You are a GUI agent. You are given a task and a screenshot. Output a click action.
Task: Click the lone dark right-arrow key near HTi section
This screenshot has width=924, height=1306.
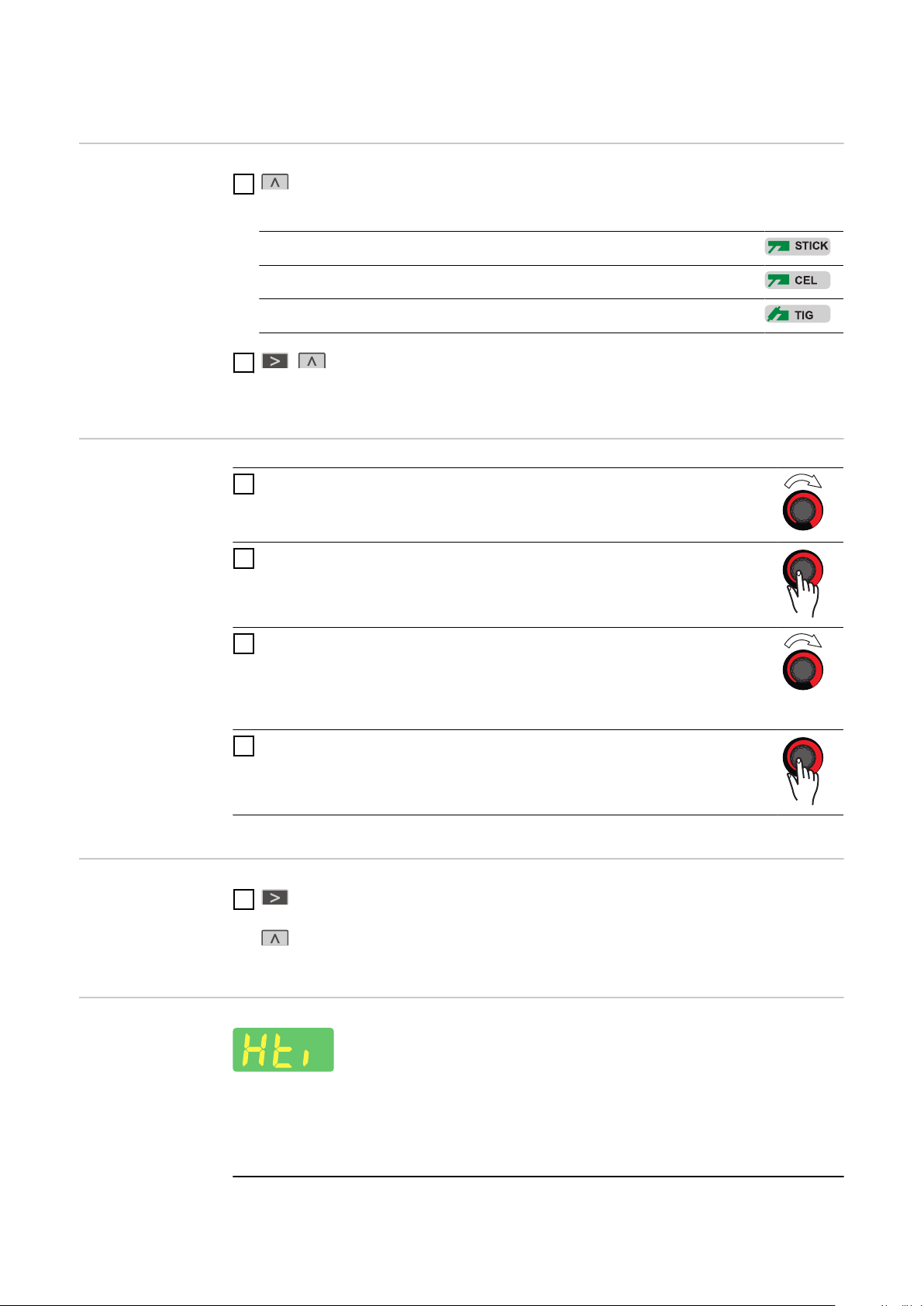(x=275, y=898)
